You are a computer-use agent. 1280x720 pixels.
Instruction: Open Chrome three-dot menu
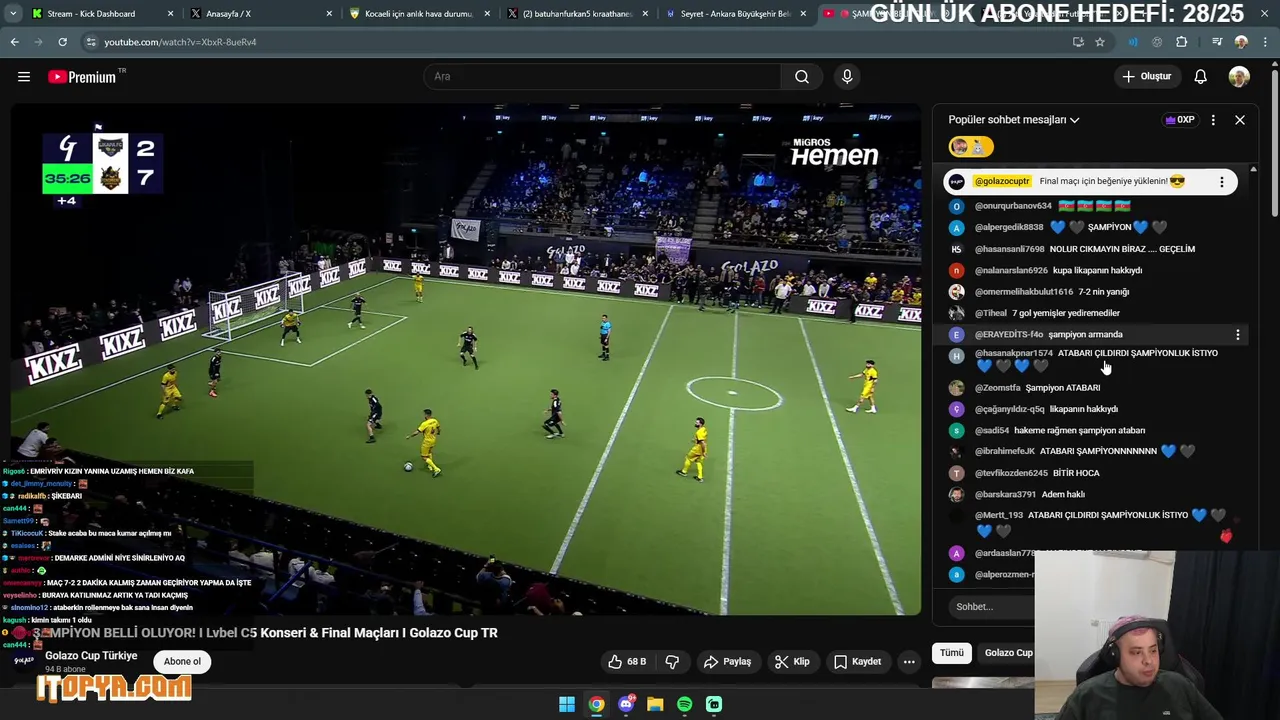pos(1265,42)
